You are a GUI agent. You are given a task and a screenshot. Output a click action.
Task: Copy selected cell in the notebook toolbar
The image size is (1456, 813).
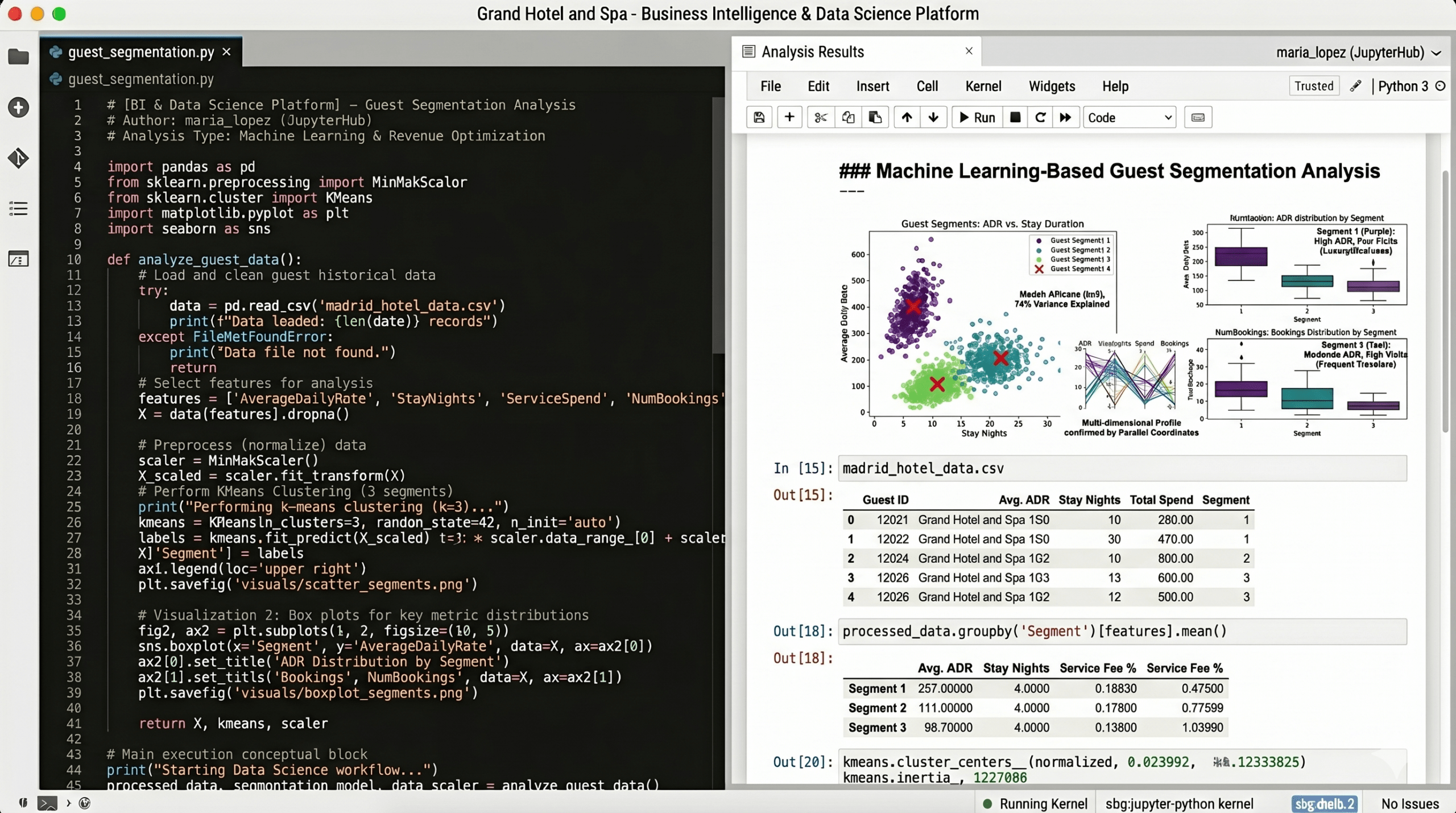click(848, 118)
